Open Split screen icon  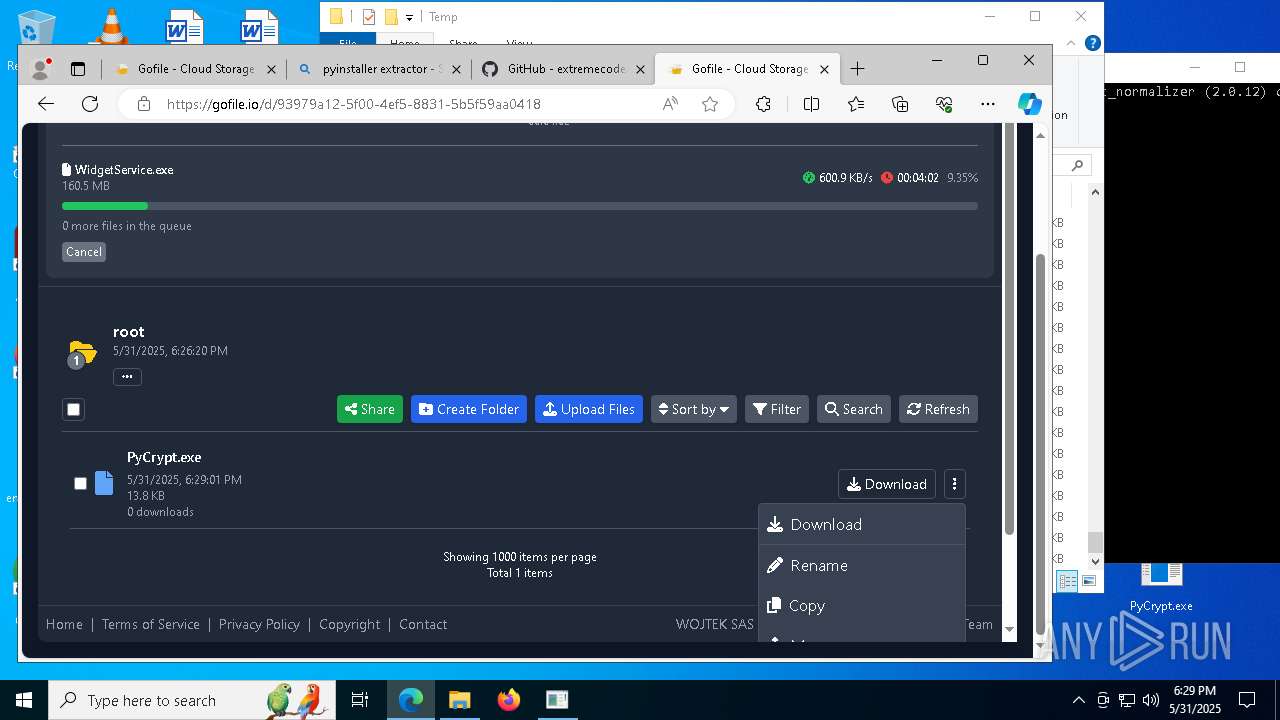click(811, 104)
